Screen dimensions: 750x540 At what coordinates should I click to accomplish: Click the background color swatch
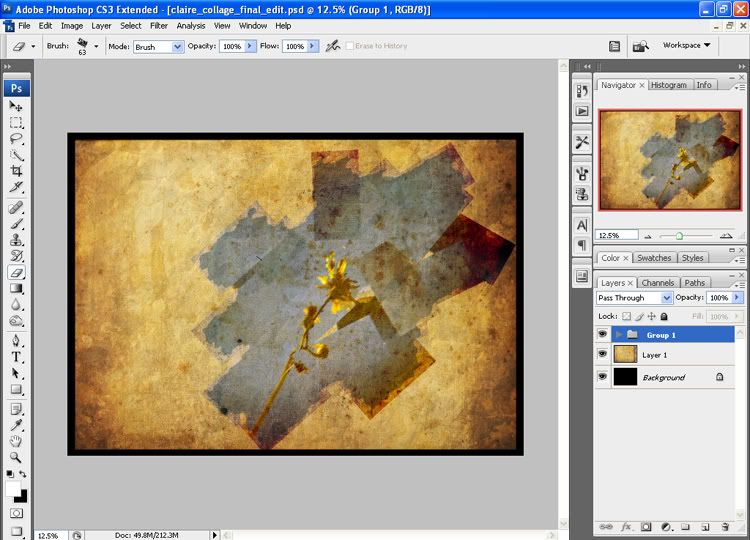22,498
